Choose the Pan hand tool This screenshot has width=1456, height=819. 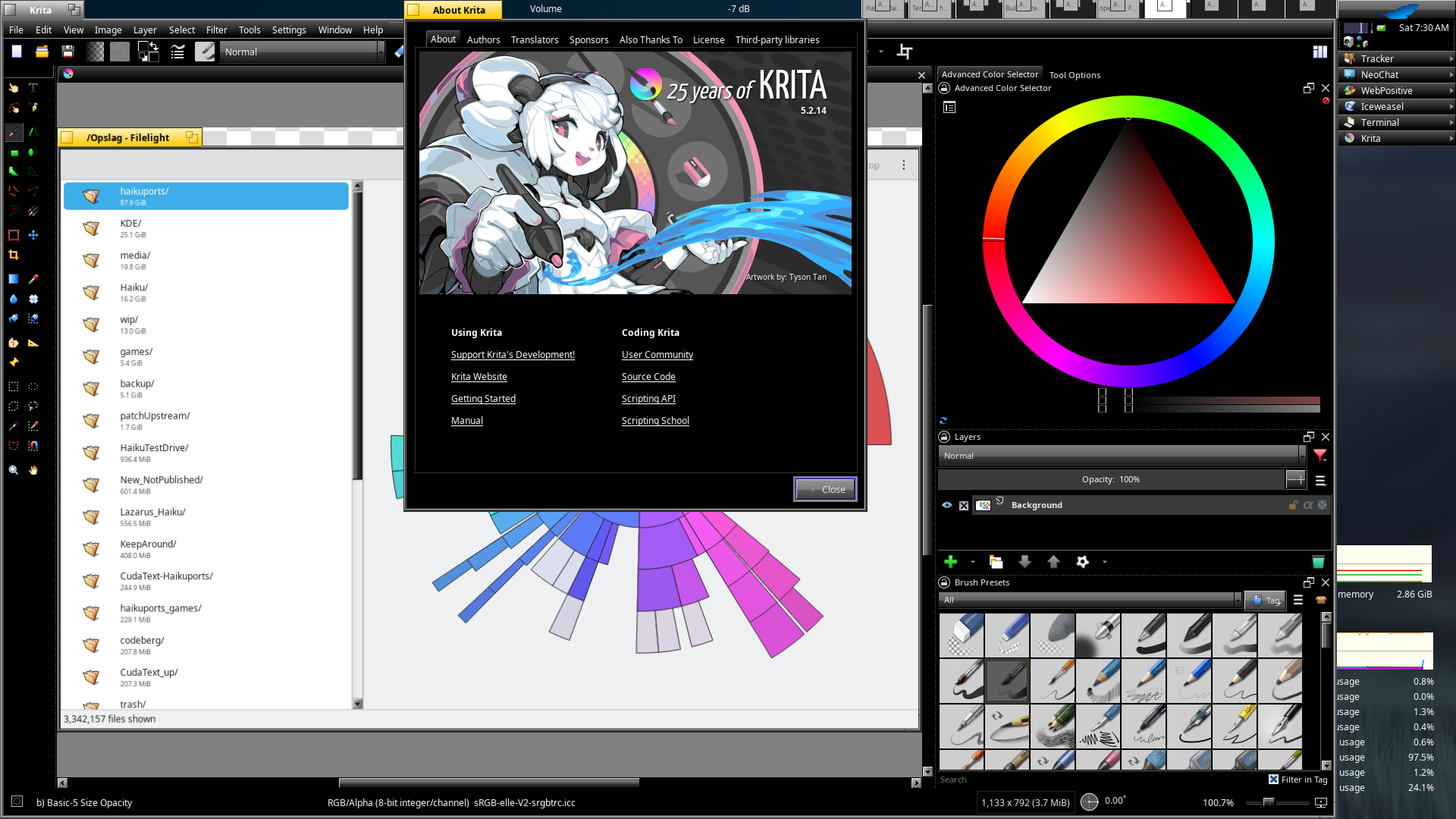coord(33,470)
